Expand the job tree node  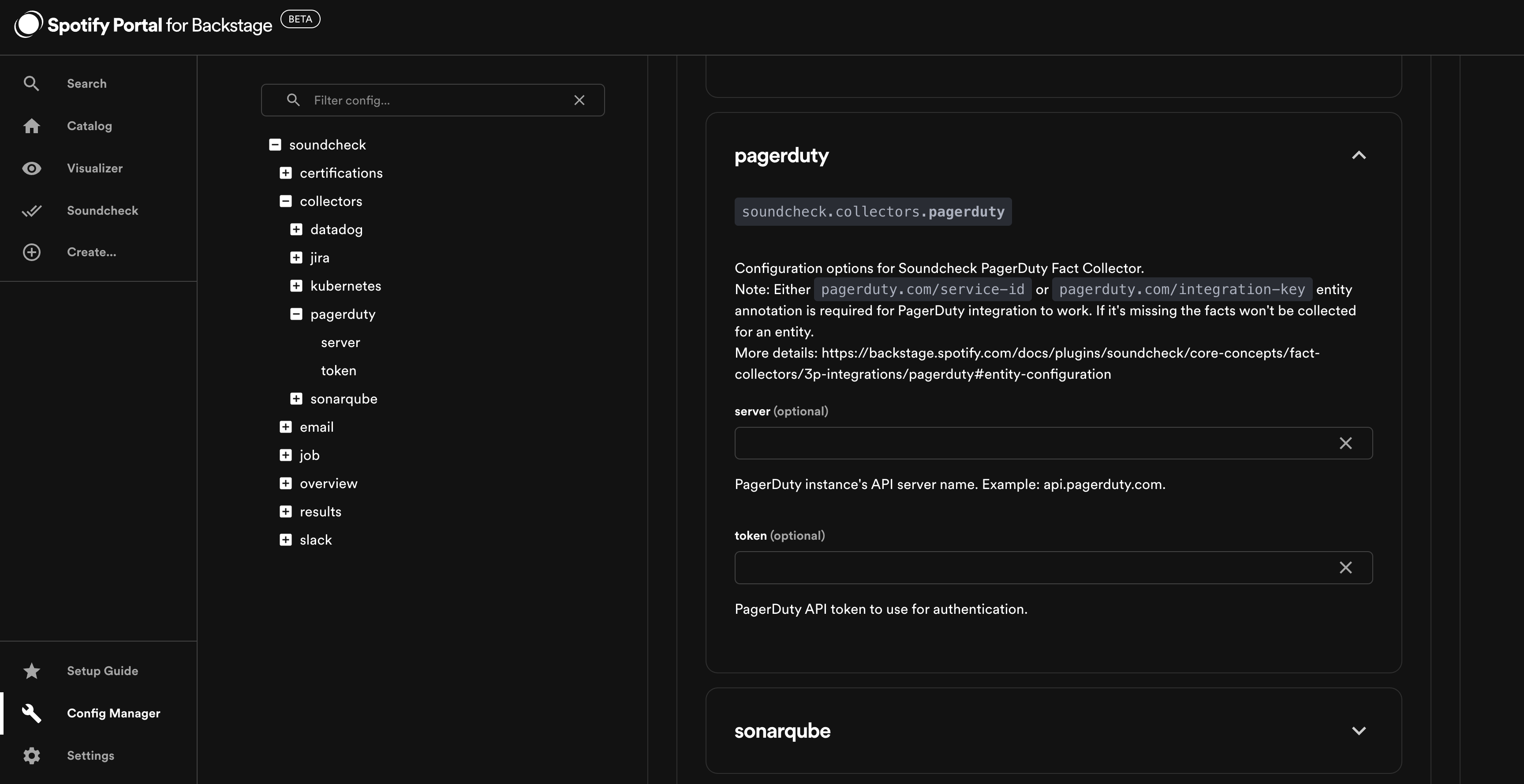(286, 455)
